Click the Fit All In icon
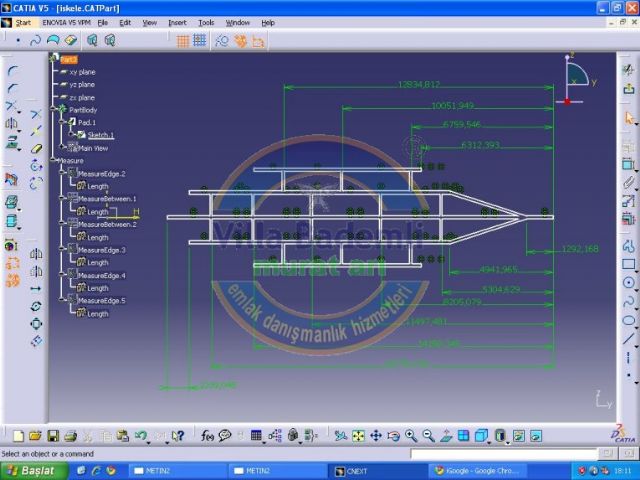 pos(358,436)
